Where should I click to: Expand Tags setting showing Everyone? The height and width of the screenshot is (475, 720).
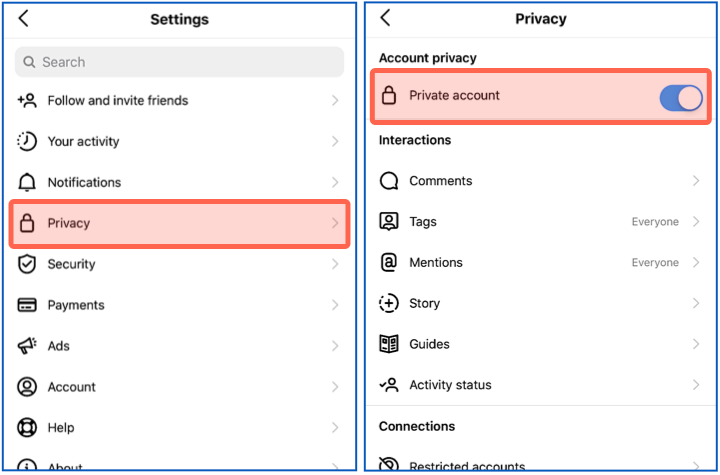[696, 222]
